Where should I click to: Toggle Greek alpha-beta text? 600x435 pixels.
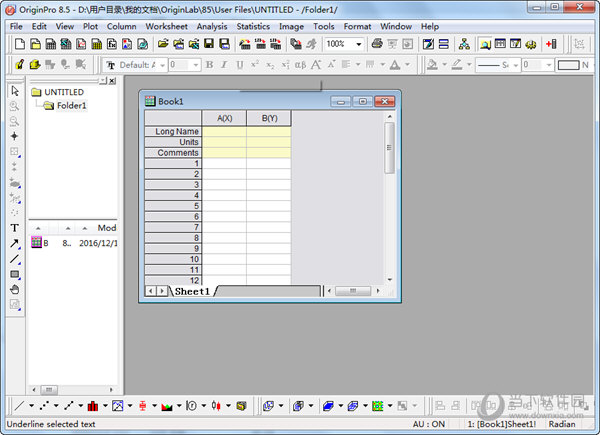pyautogui.click(x=300, y=65)
